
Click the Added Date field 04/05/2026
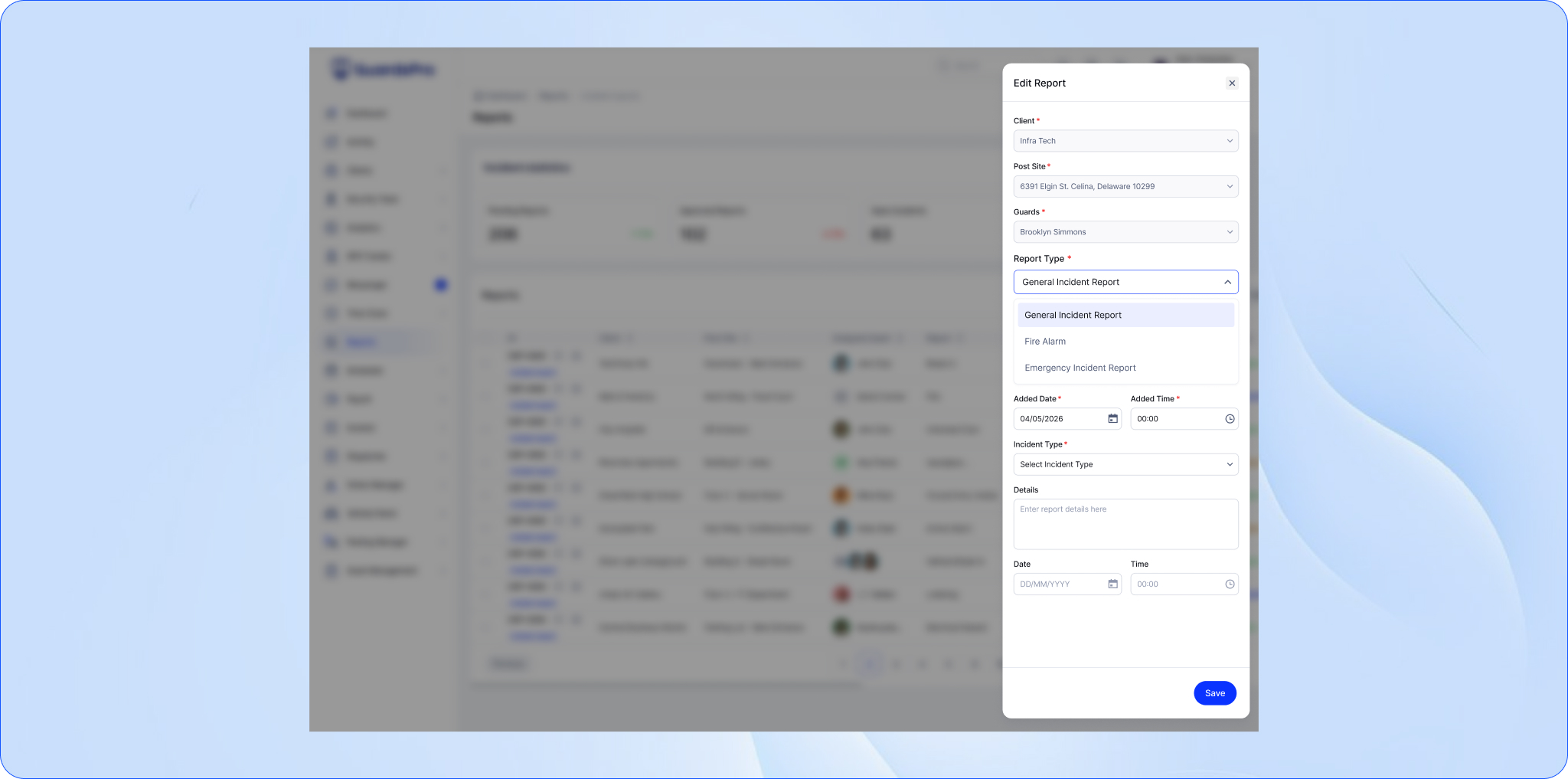pos(1067,419)
